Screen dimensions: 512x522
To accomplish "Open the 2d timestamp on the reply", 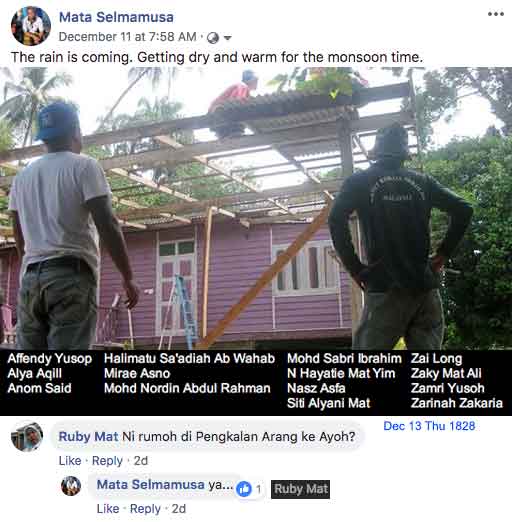I will tap(179, 509).
